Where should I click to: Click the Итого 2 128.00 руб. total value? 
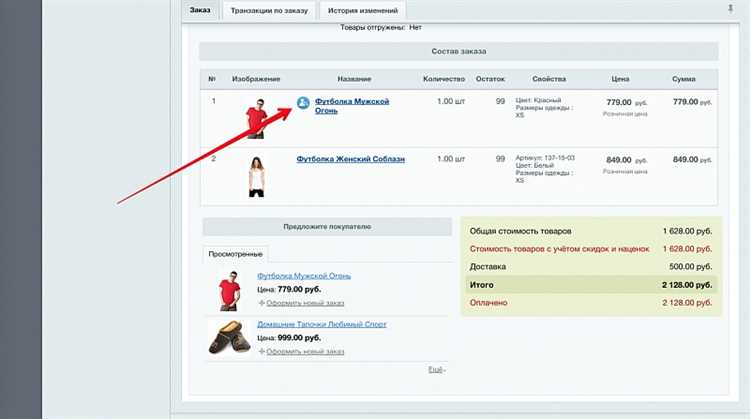pyautogui.click(x=687, y=285)
